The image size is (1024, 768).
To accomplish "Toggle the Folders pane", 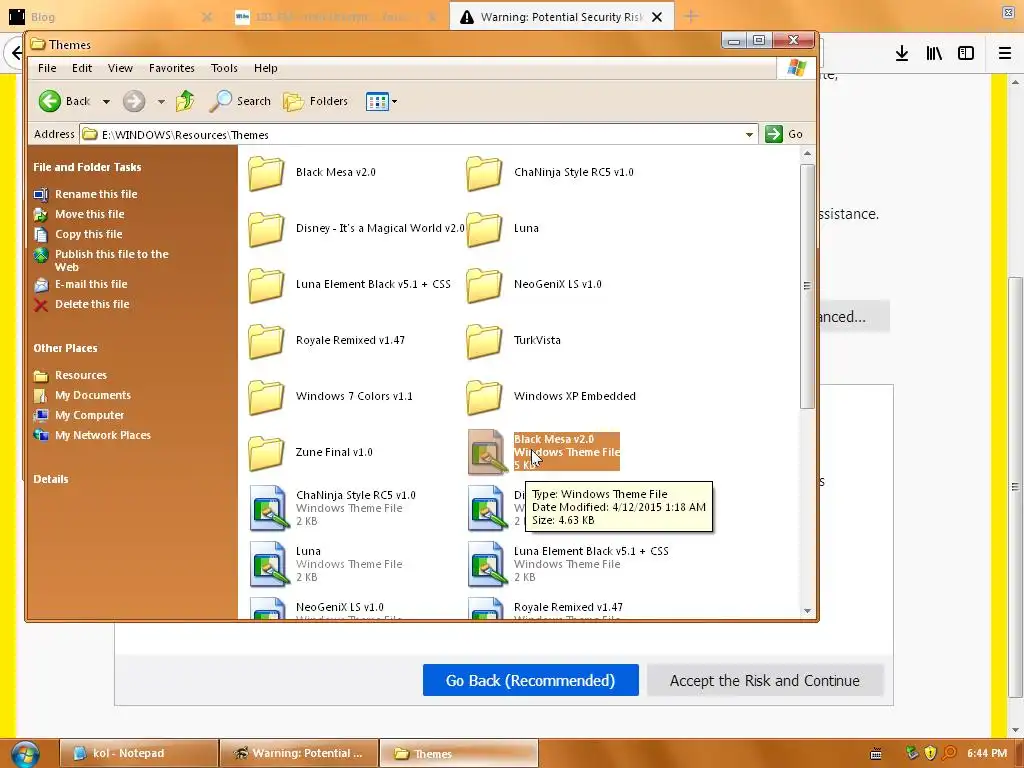I will coord(315,101).
